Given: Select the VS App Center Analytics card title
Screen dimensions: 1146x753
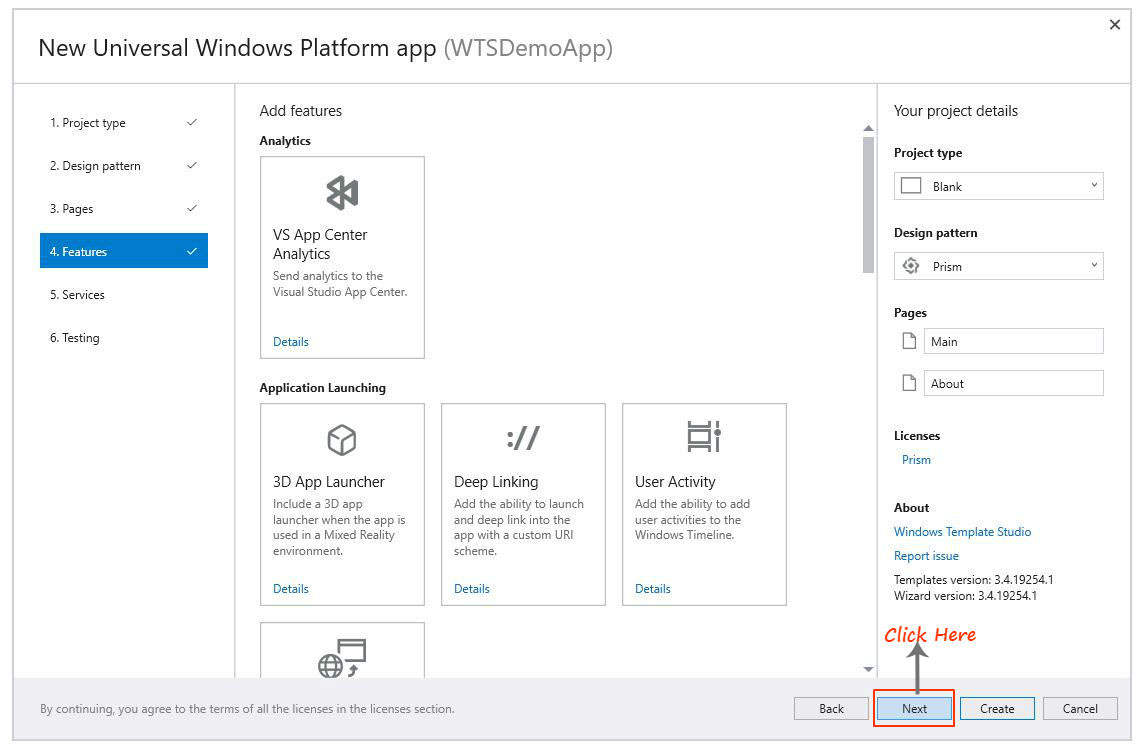Looking at the screenshot, I should coord(320,244).
